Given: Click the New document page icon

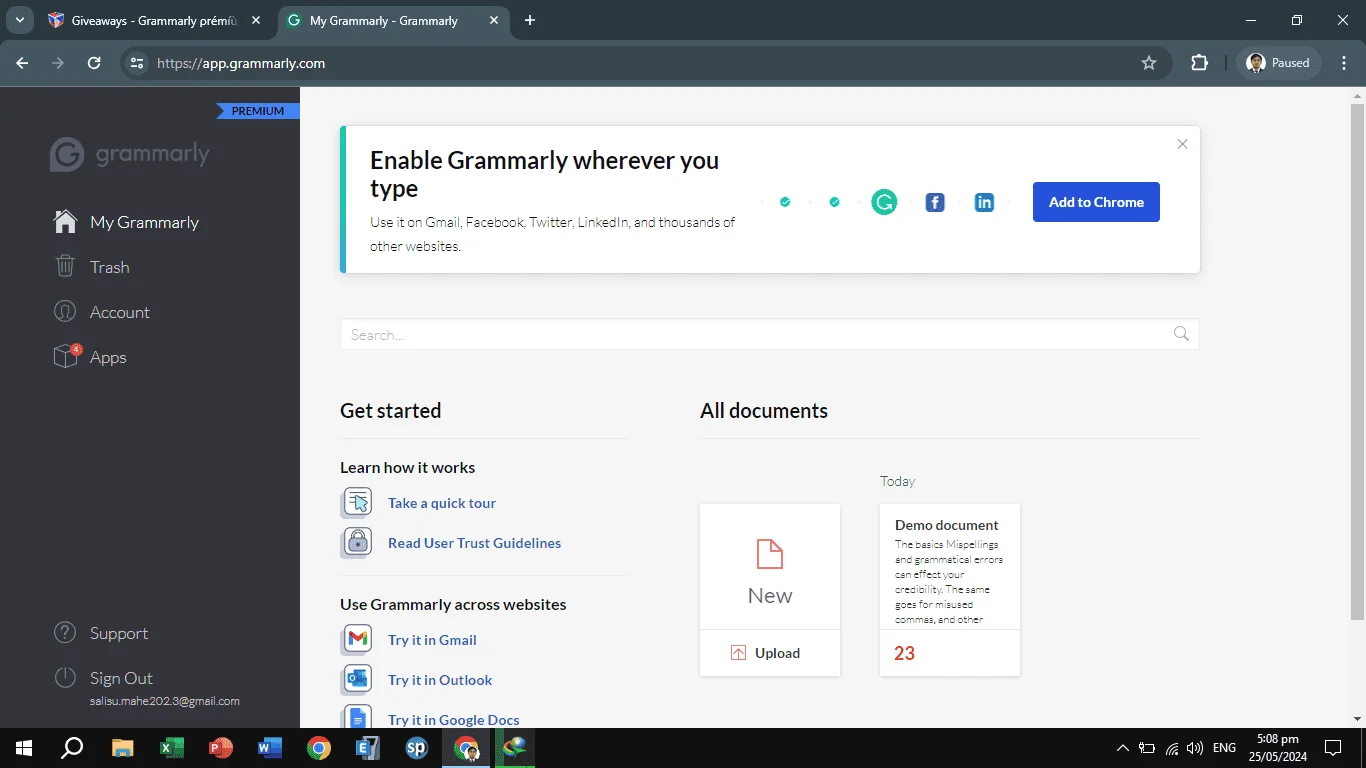Looking at the screenshot, I should [x=770, y=554].
